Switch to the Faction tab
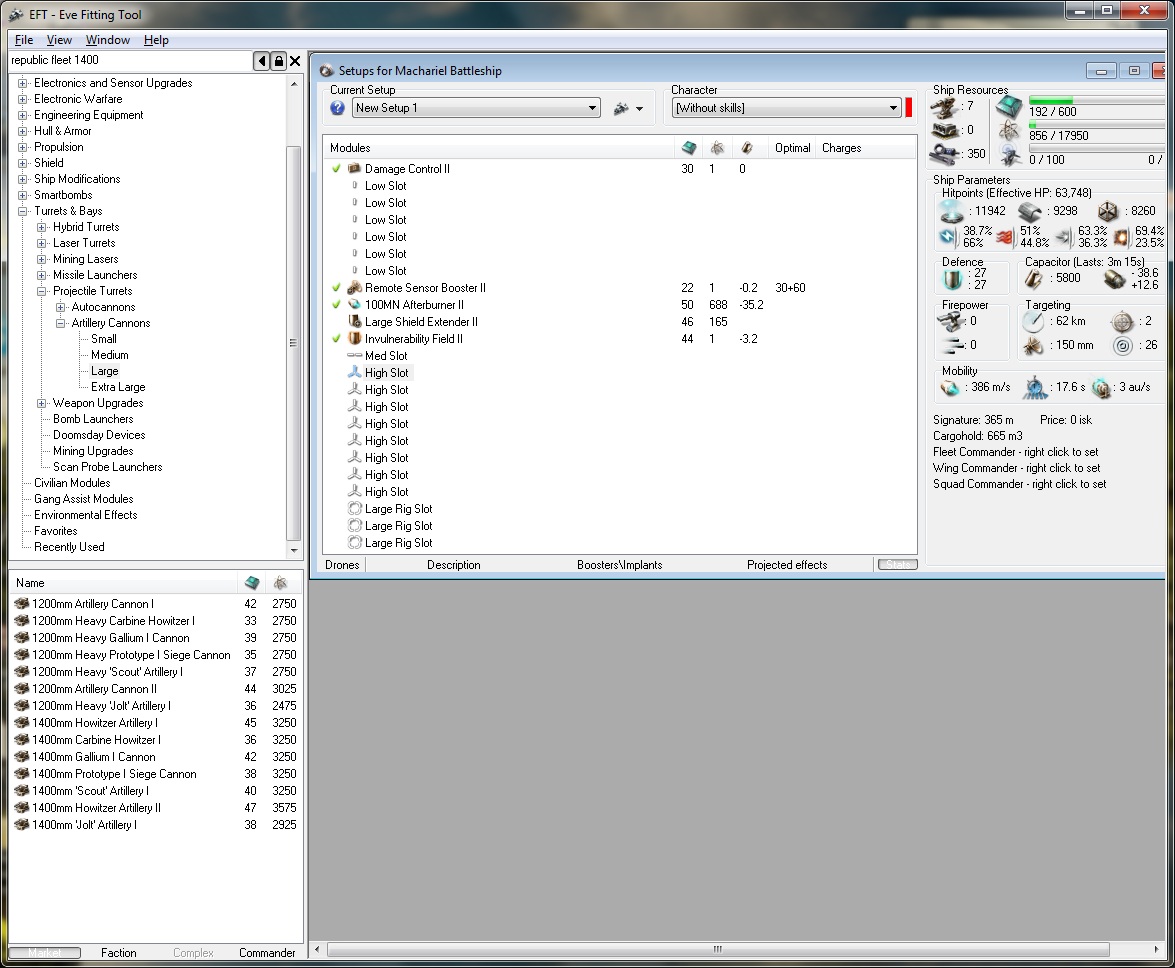The image size is (1175, 968). click(x=118, y=953)
